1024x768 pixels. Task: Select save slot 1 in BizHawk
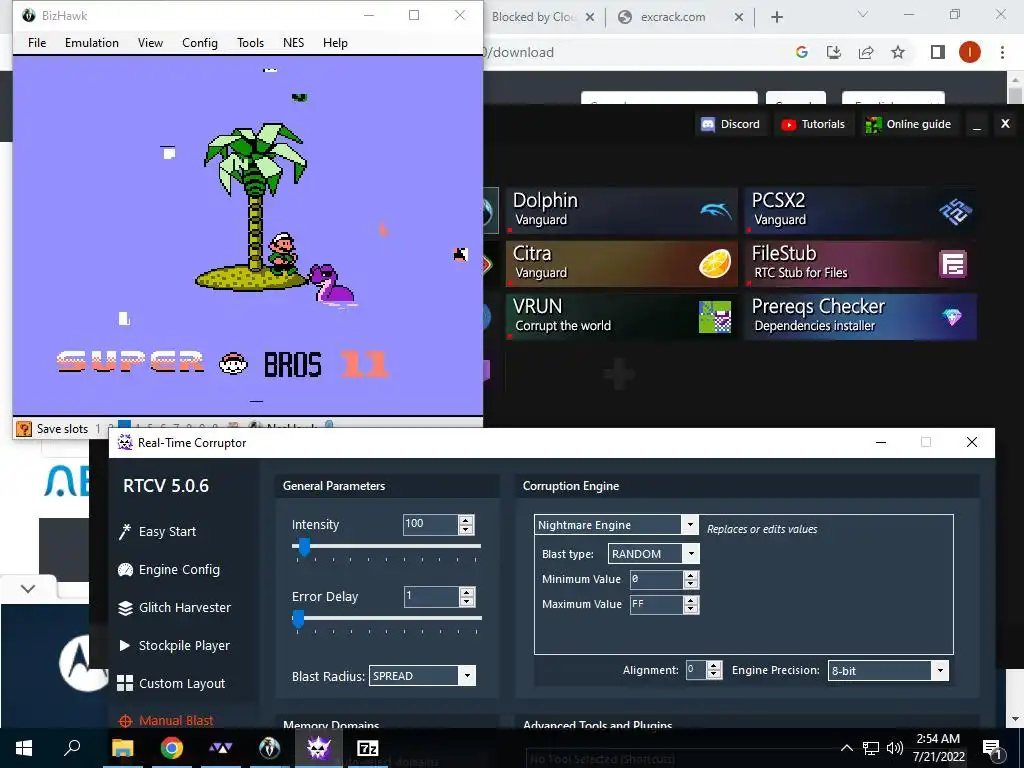98,429
